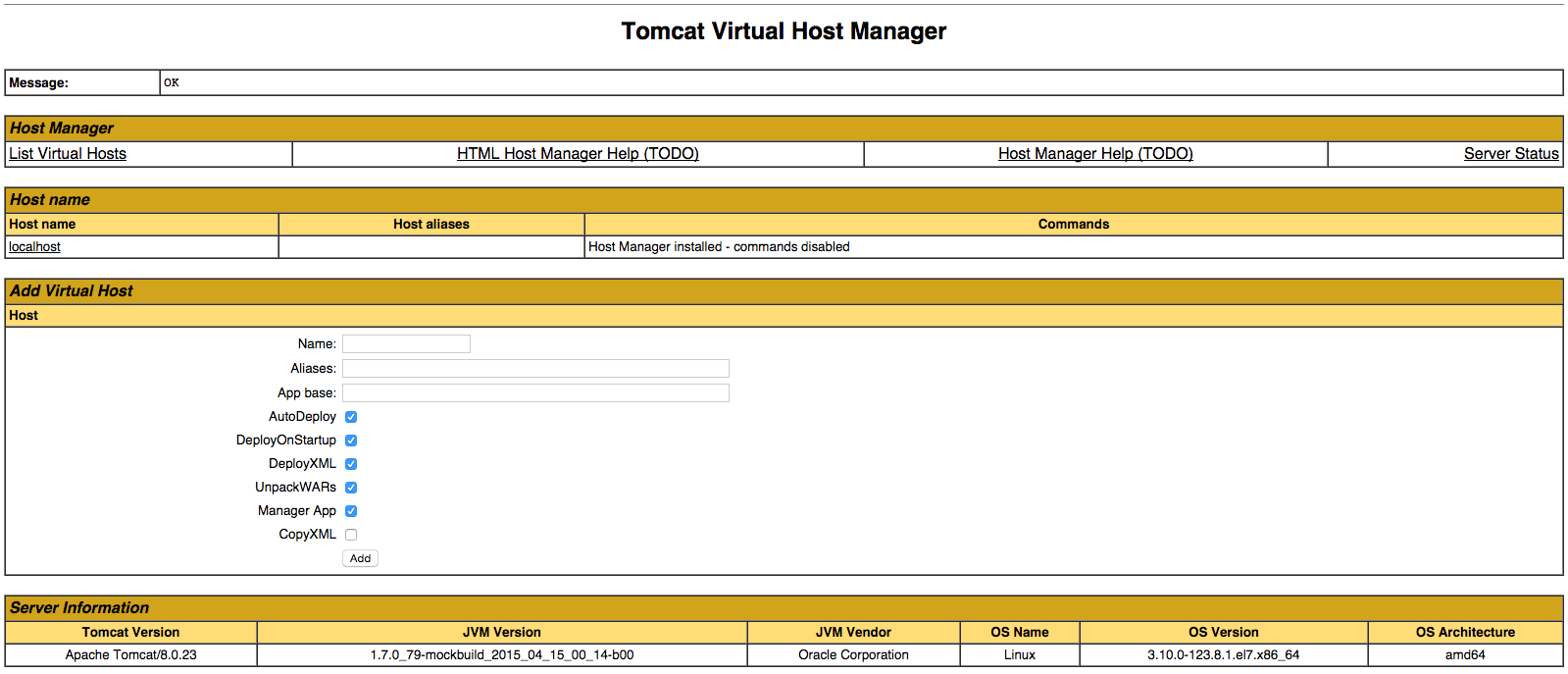This screenshot has height=674, width=1568.
Task: Click the JVM version value '1.7.0_79-mockbuild'
Action: coord(502,655)
